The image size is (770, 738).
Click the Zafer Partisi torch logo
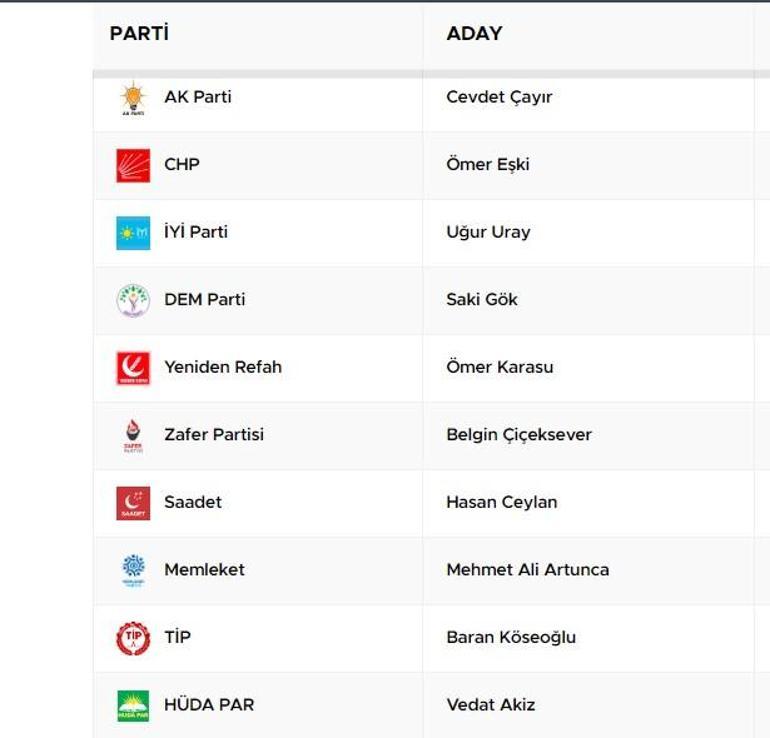133,436
